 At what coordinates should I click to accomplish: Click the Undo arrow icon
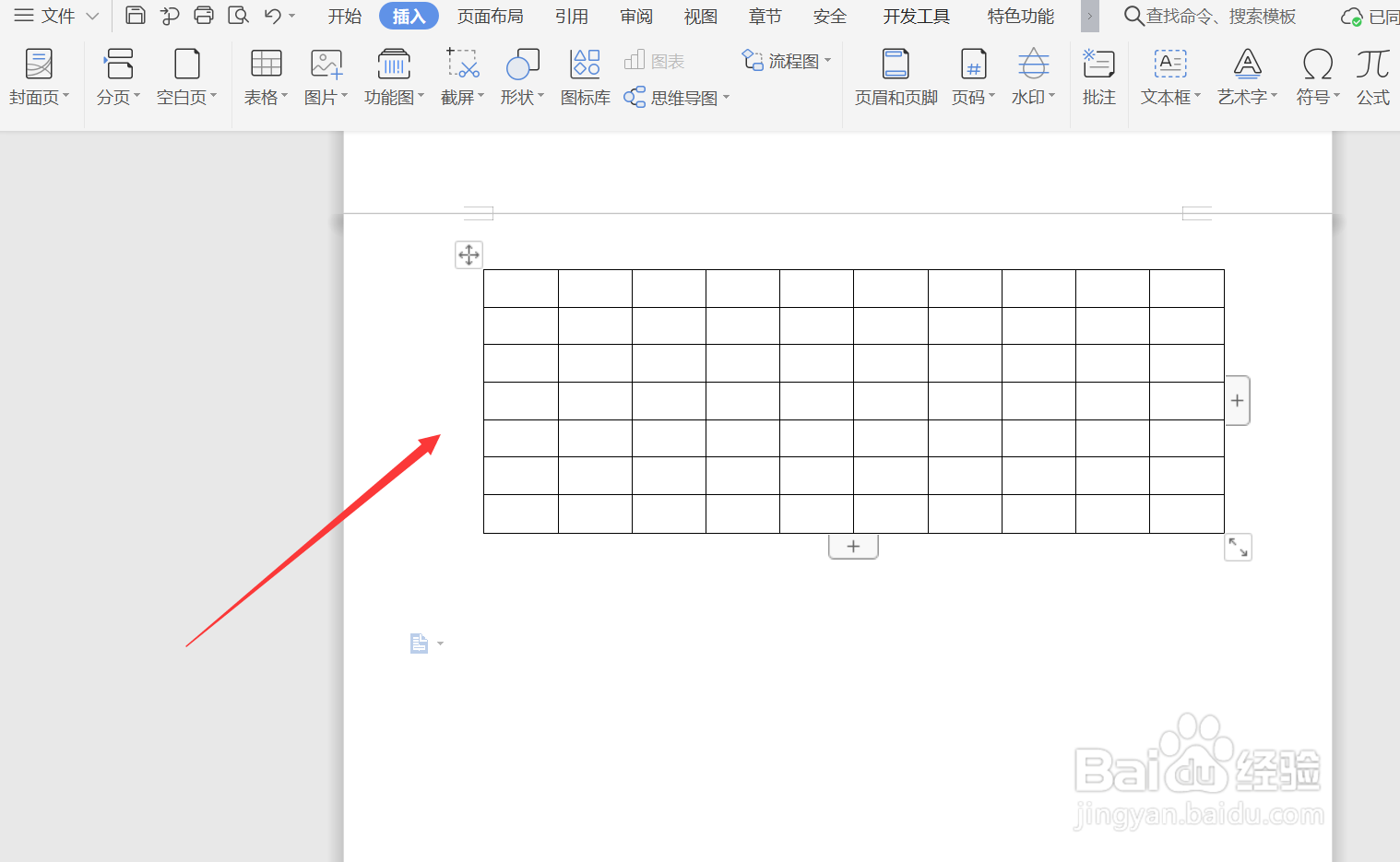click(x=272, y=16)
